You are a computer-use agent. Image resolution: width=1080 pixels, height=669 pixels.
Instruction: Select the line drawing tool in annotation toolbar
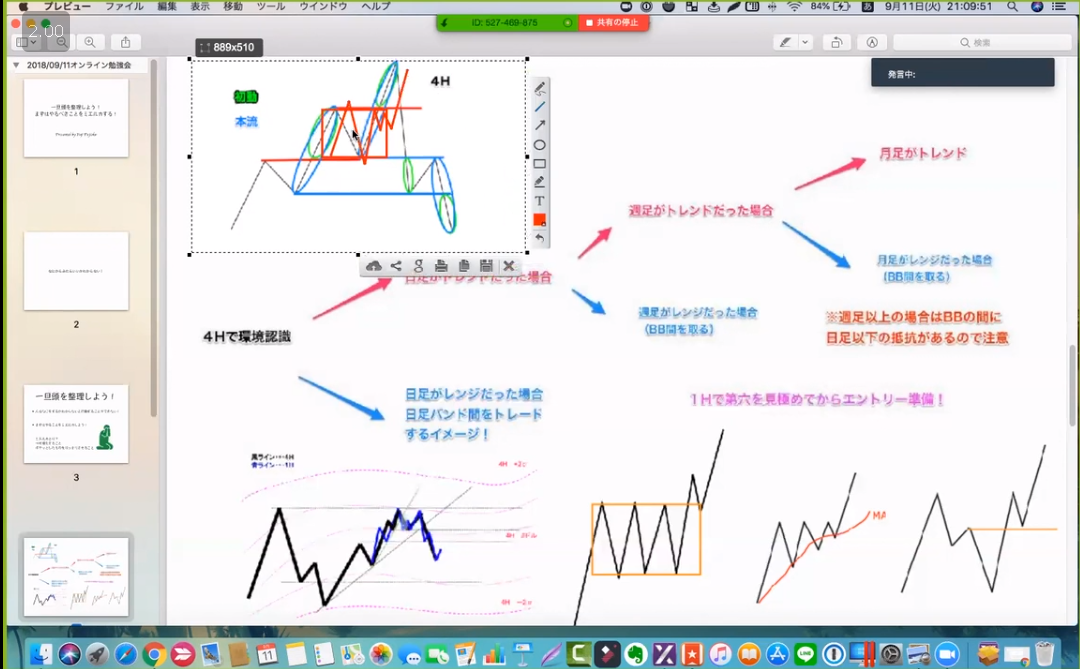tap(540, 107)
